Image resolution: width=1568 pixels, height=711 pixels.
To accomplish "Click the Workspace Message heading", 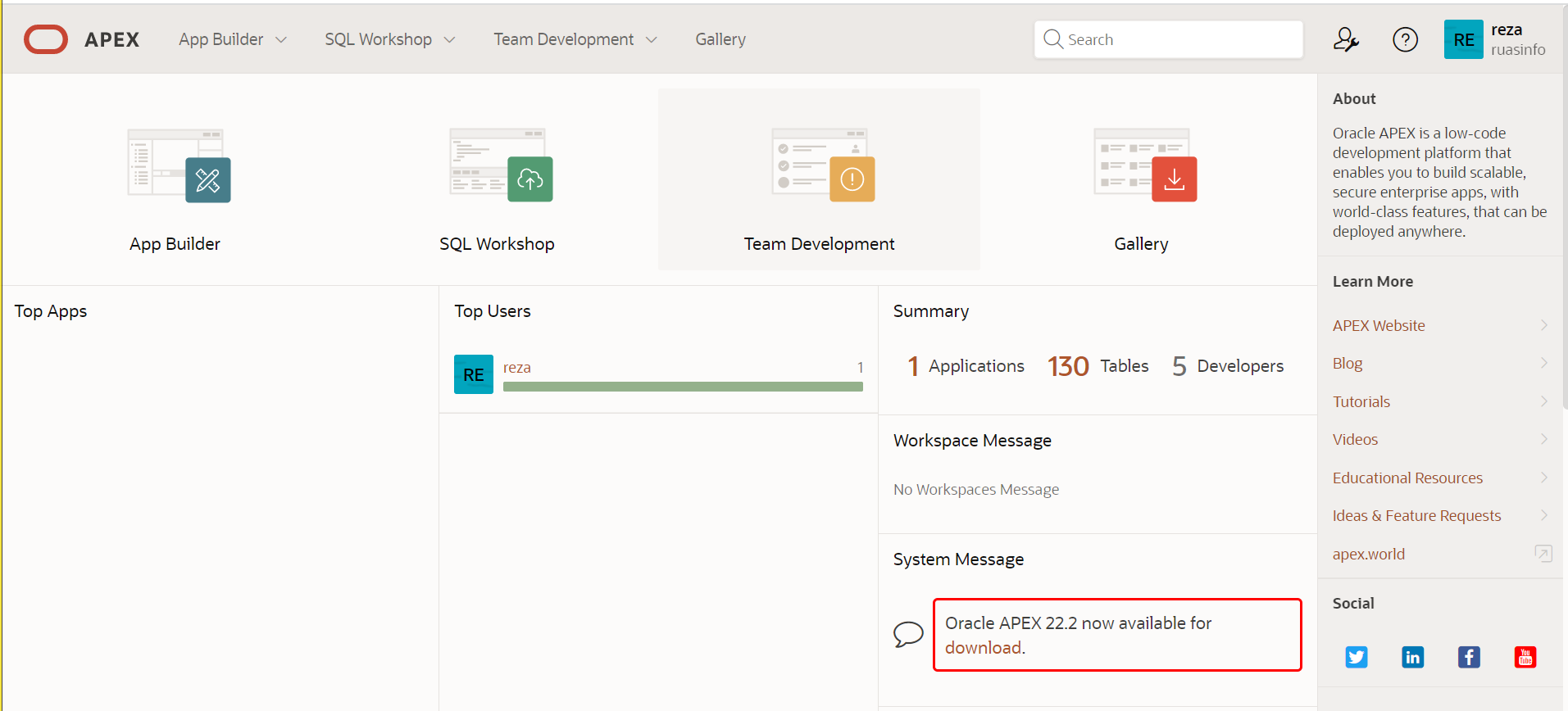I will (x=972, y=440).
